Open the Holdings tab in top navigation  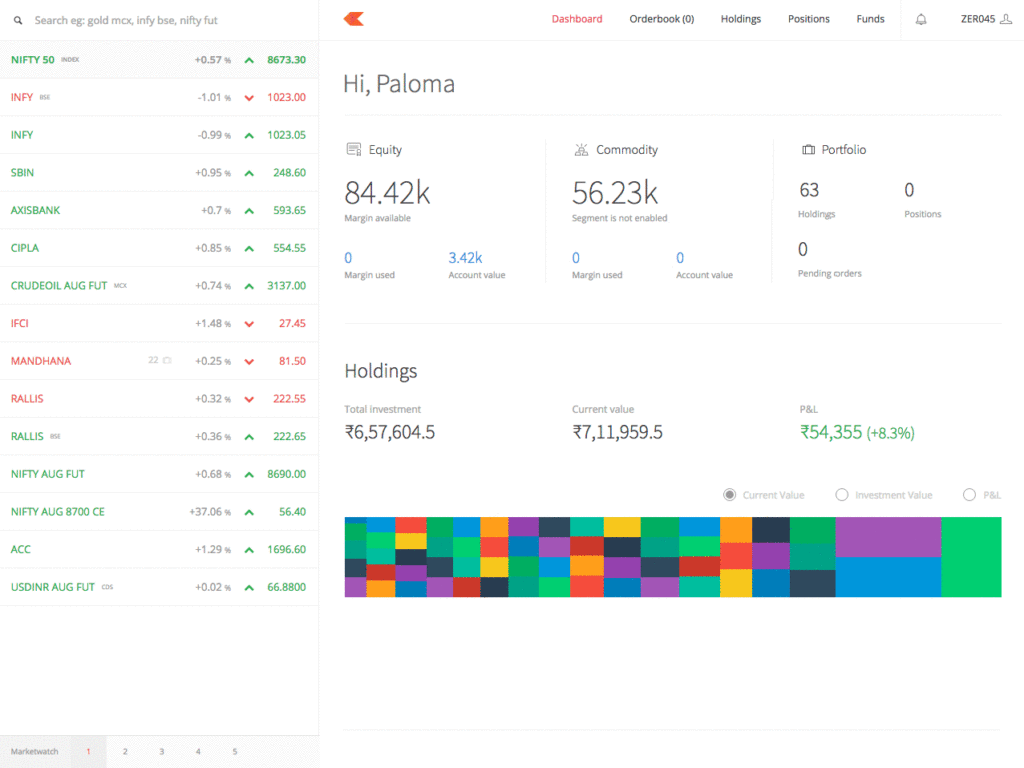click(x=740, y=19)
